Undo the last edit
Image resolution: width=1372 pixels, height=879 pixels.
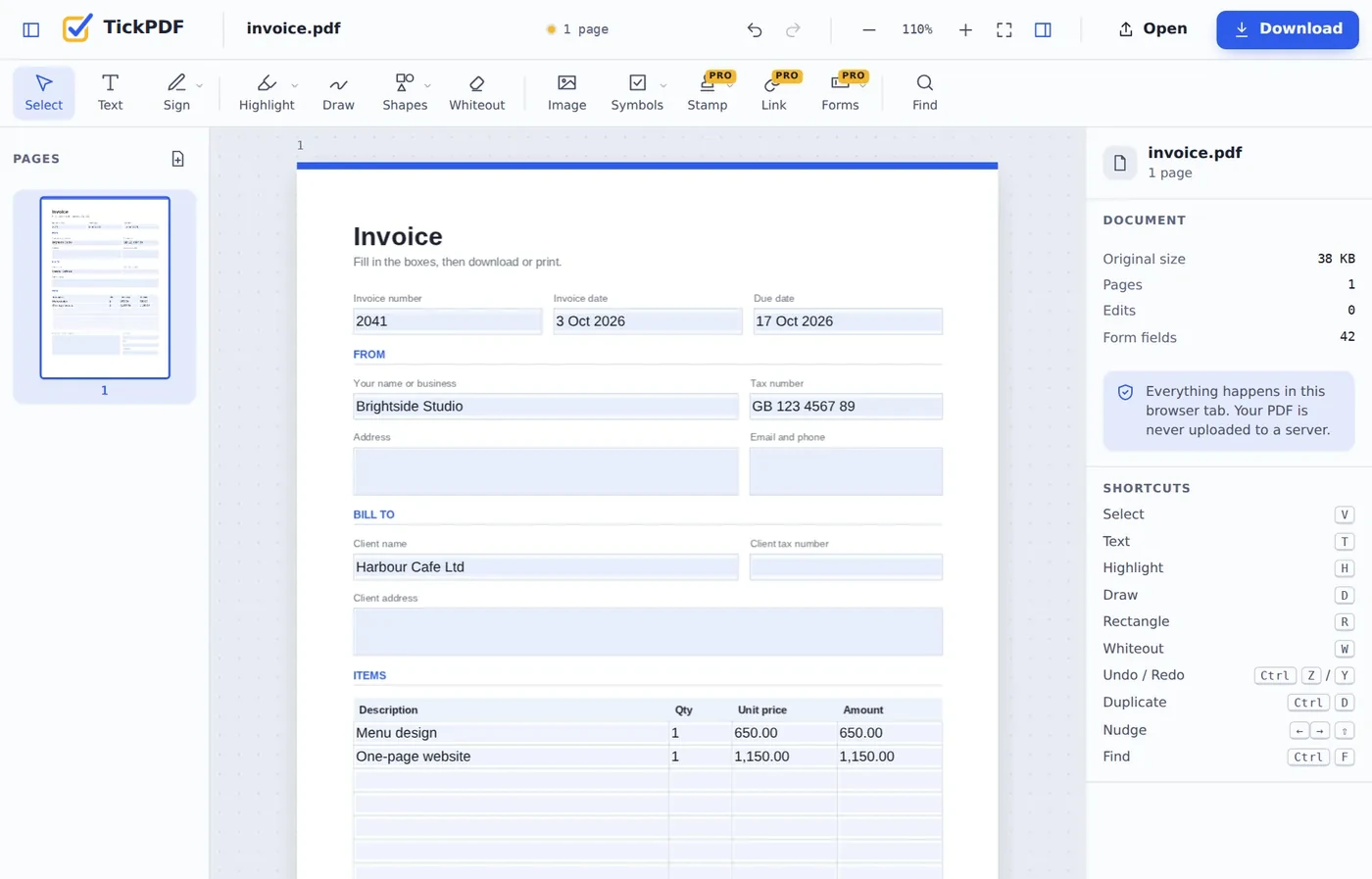click(754, 29)
